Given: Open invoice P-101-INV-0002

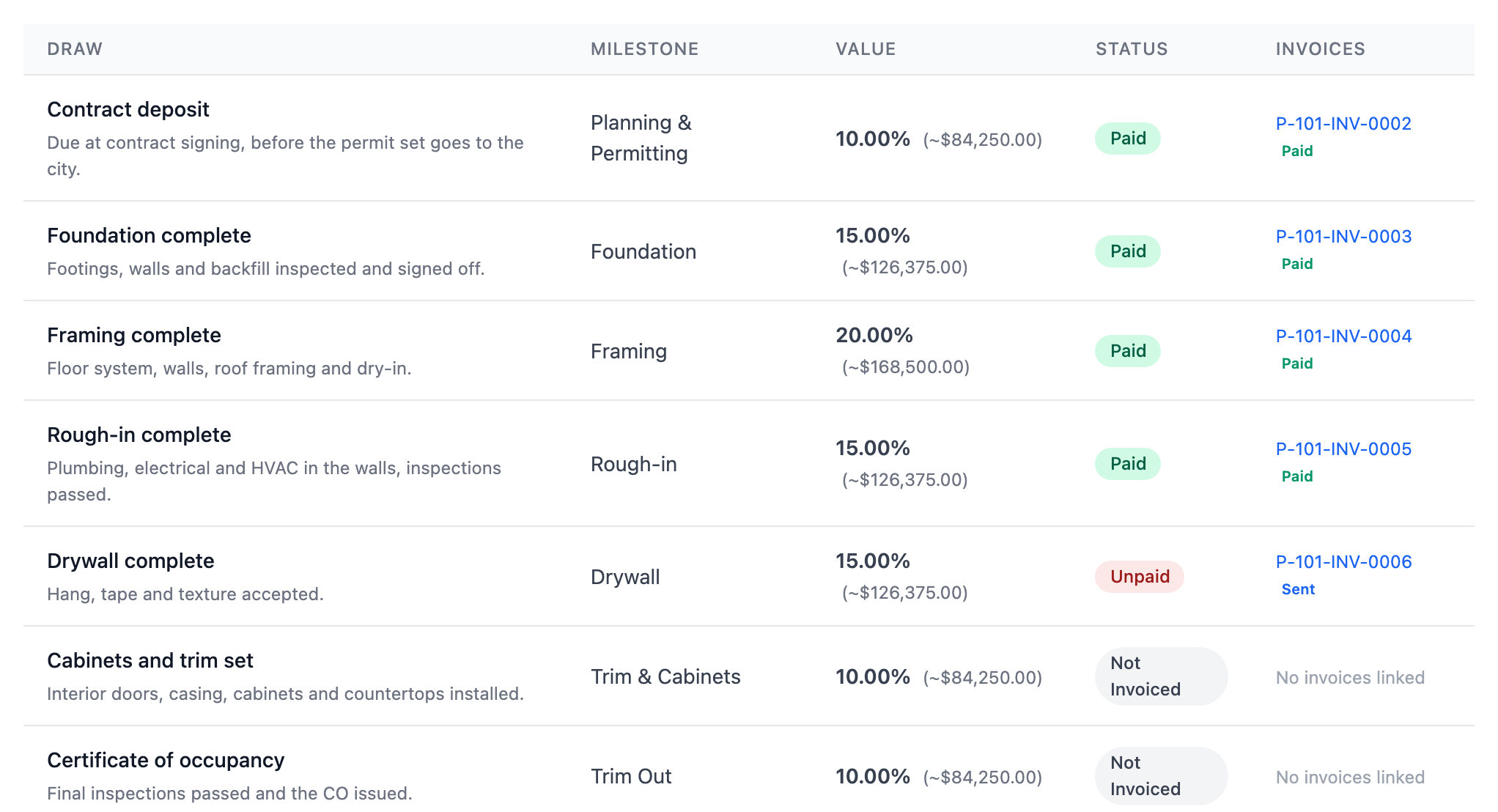Looking at the screenshot, I should [x=1343, y=124].
